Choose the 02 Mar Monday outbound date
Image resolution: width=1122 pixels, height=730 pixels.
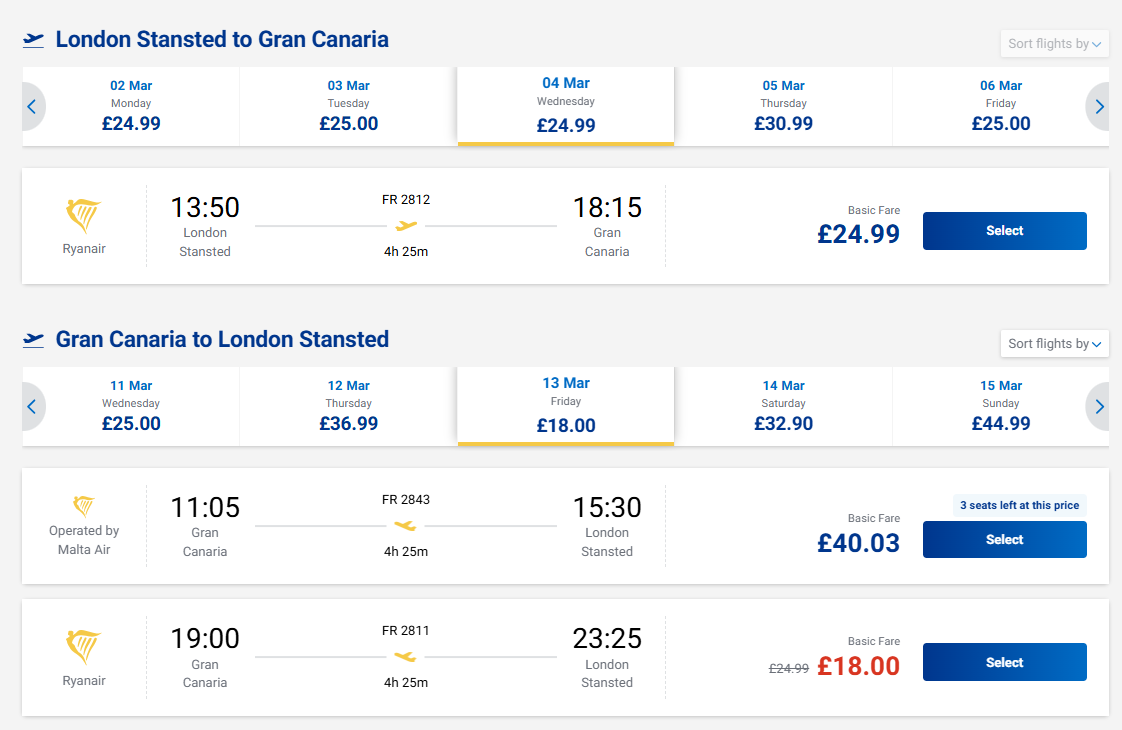coord(131,106)
